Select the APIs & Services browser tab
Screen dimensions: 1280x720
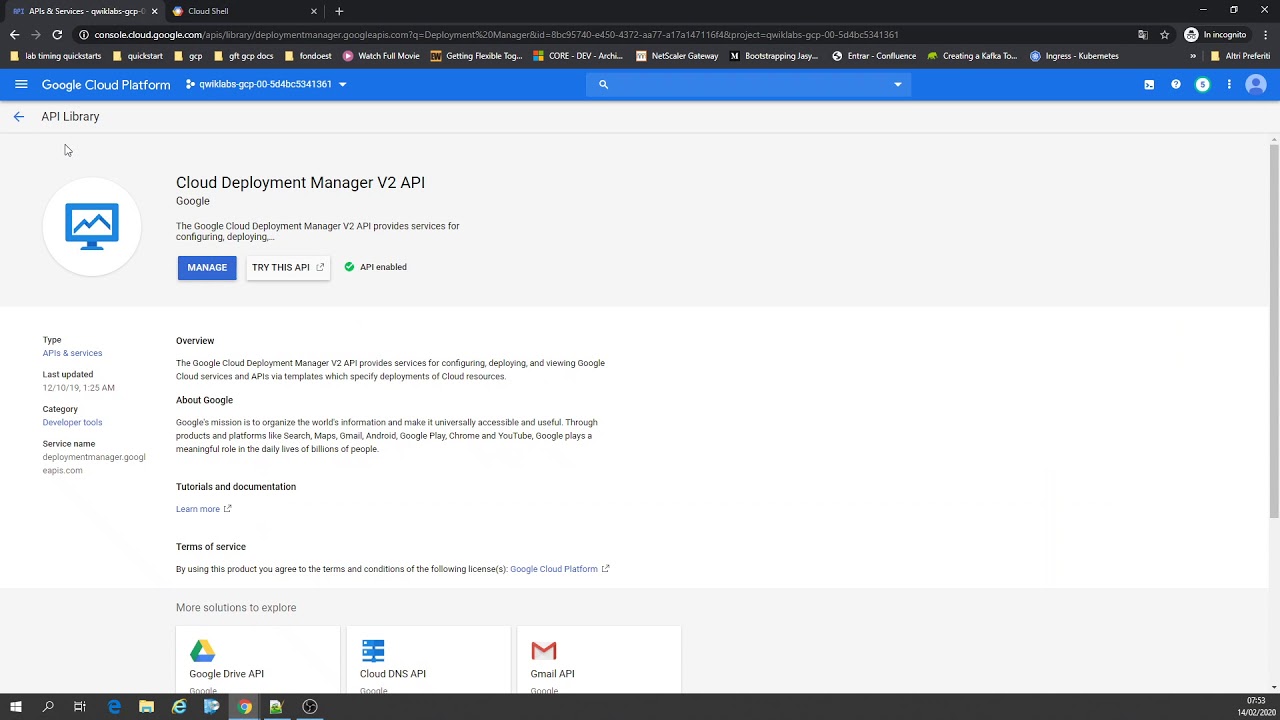[82, 11]
